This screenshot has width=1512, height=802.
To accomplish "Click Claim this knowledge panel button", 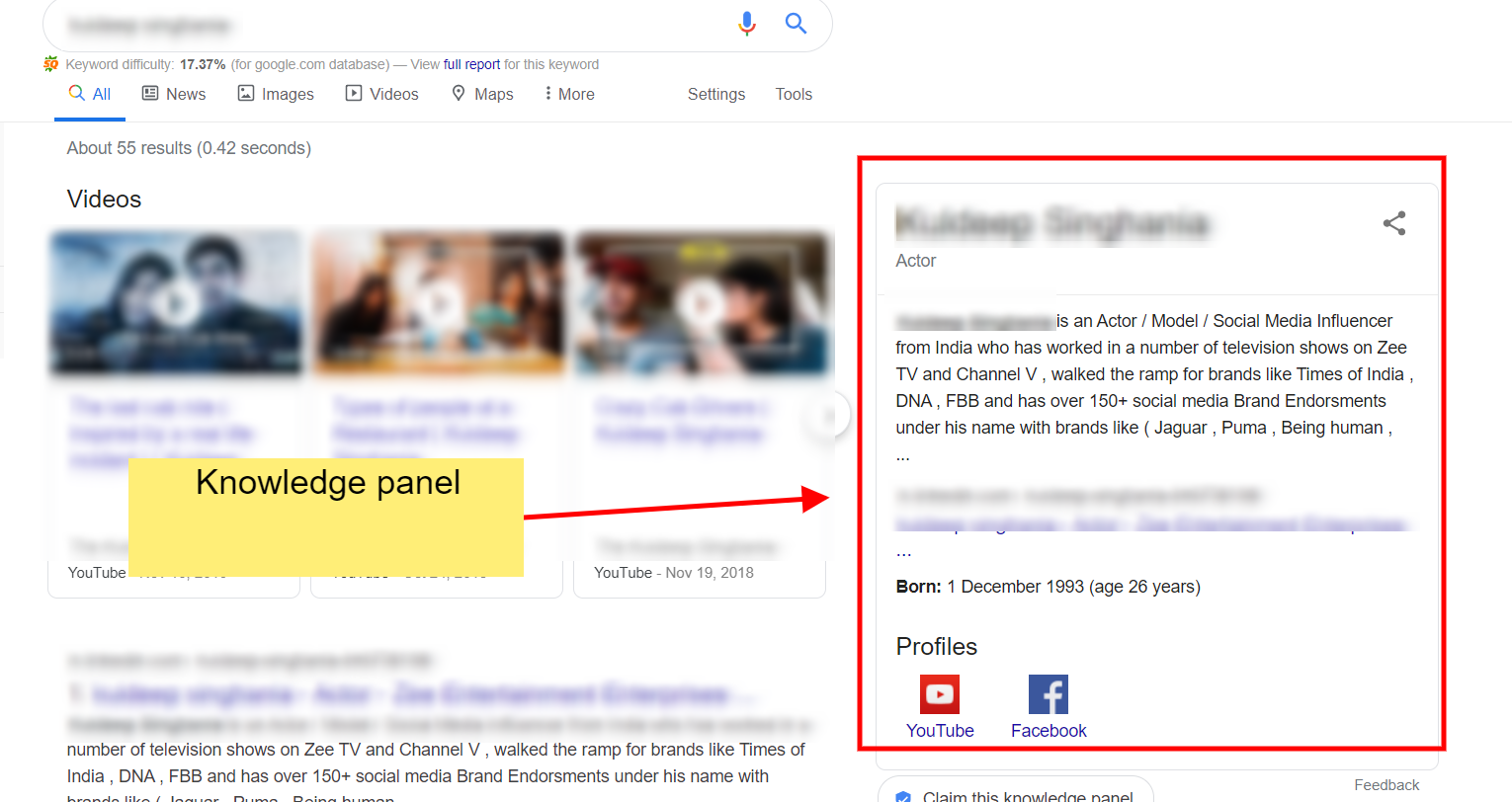I will [x=1016, y=790].
